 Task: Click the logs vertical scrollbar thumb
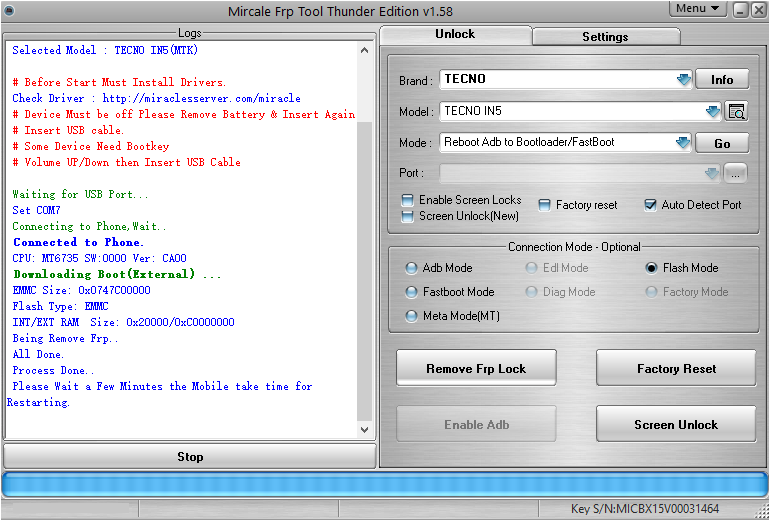coord(364,270)
